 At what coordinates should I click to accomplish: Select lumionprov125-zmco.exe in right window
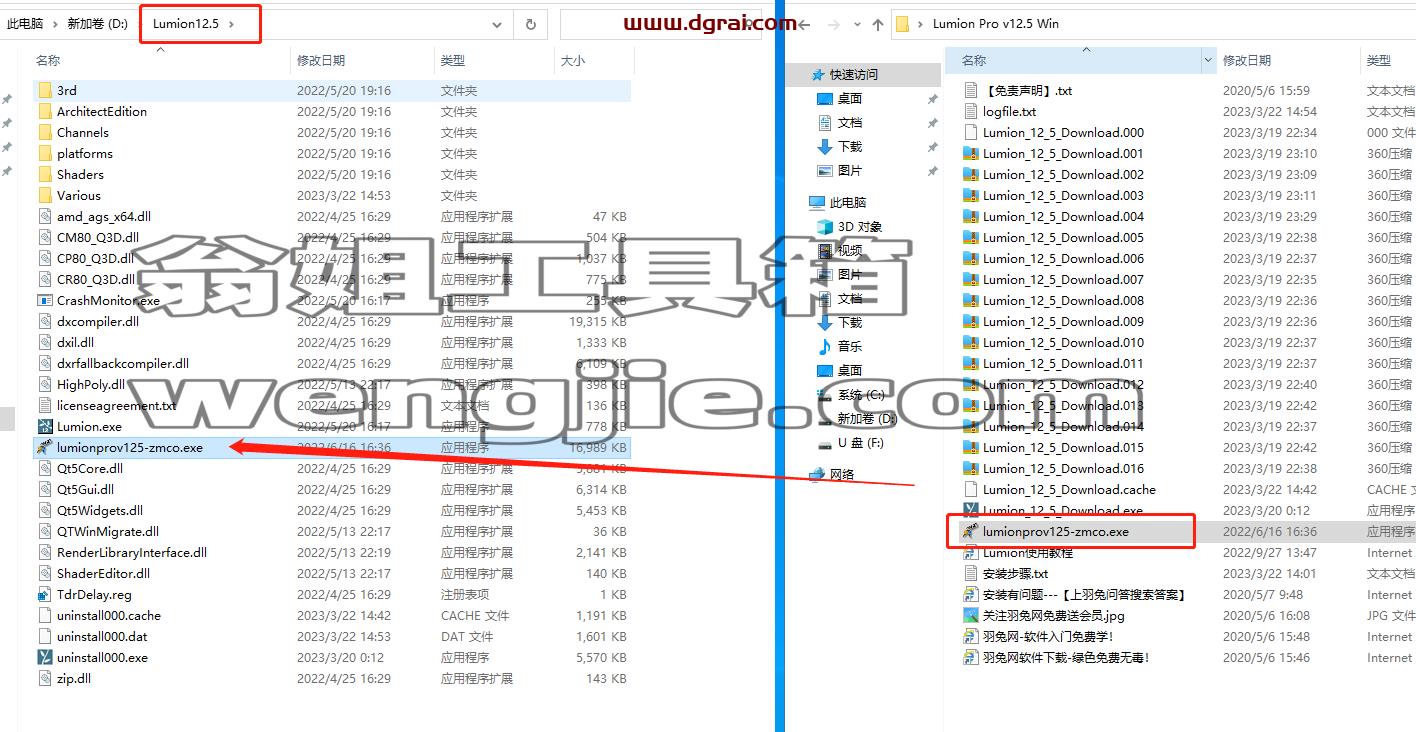pos(1056,531)
